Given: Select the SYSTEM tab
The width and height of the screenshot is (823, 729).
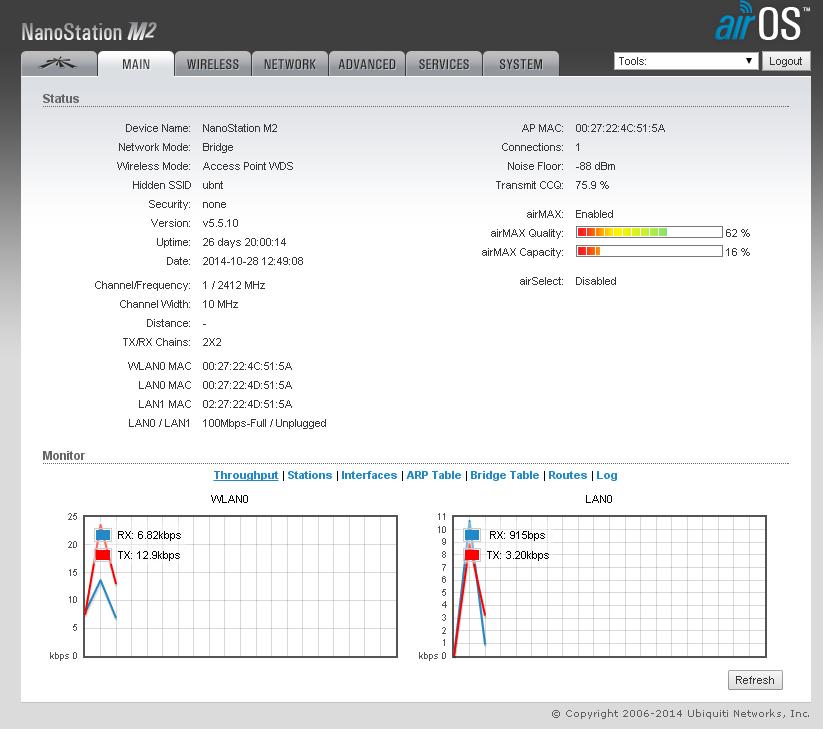Looking at the screenshot, I should pyautogui.click(x=521, y=64).
